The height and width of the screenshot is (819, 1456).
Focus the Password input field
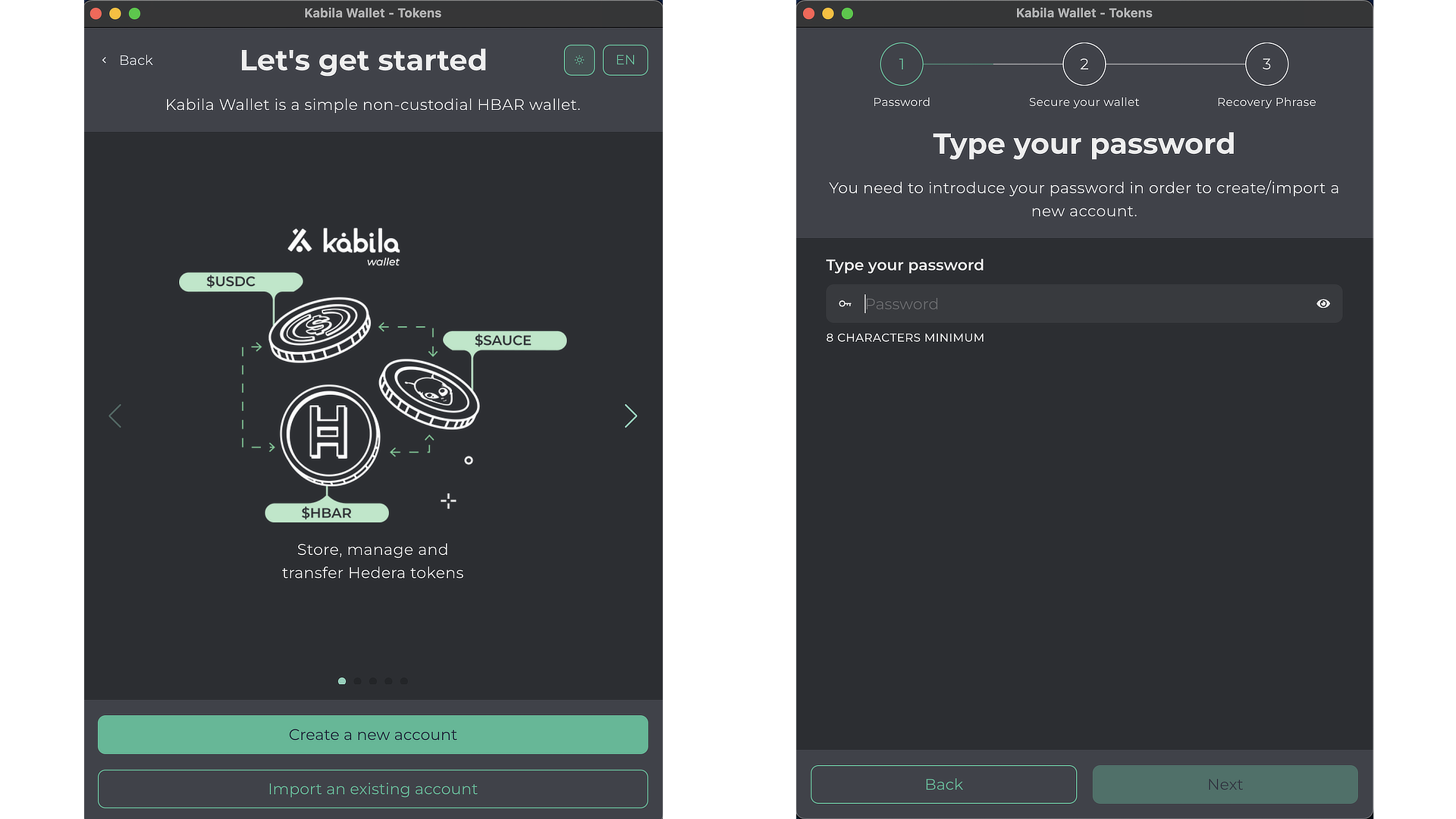point(1084,304)
